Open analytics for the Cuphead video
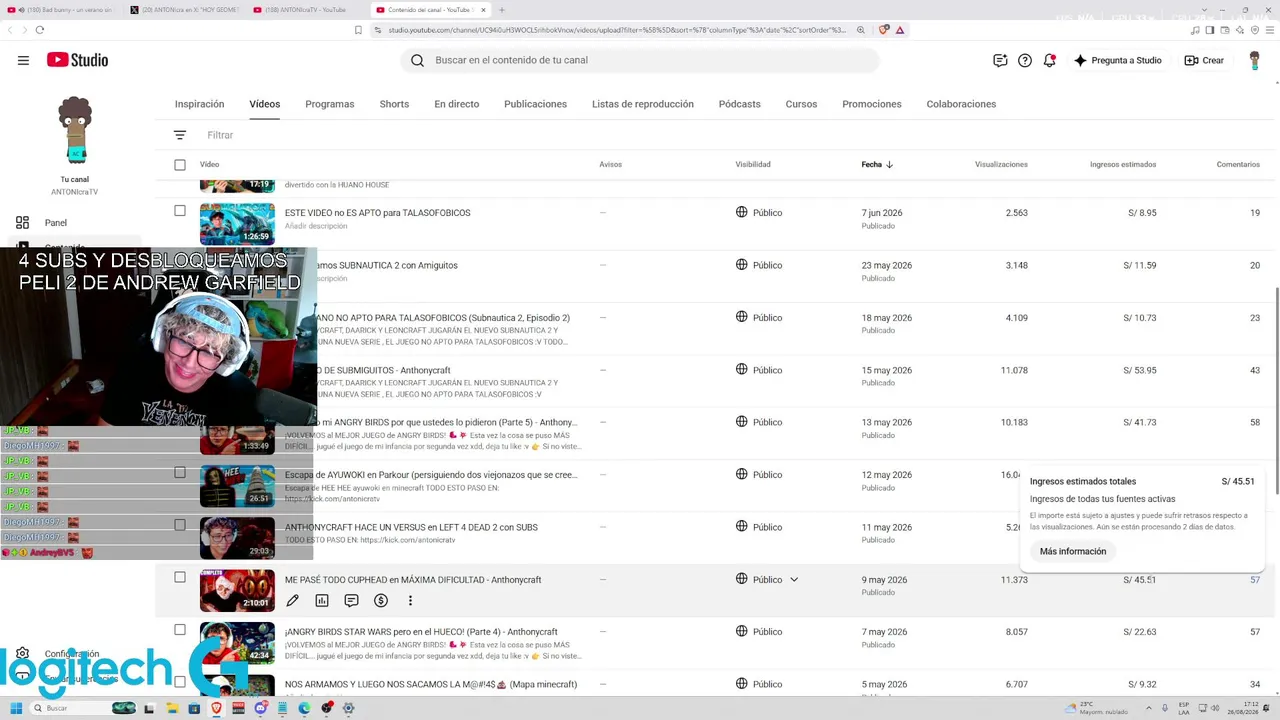The image size is (1280, 720). tap(322, 601)
